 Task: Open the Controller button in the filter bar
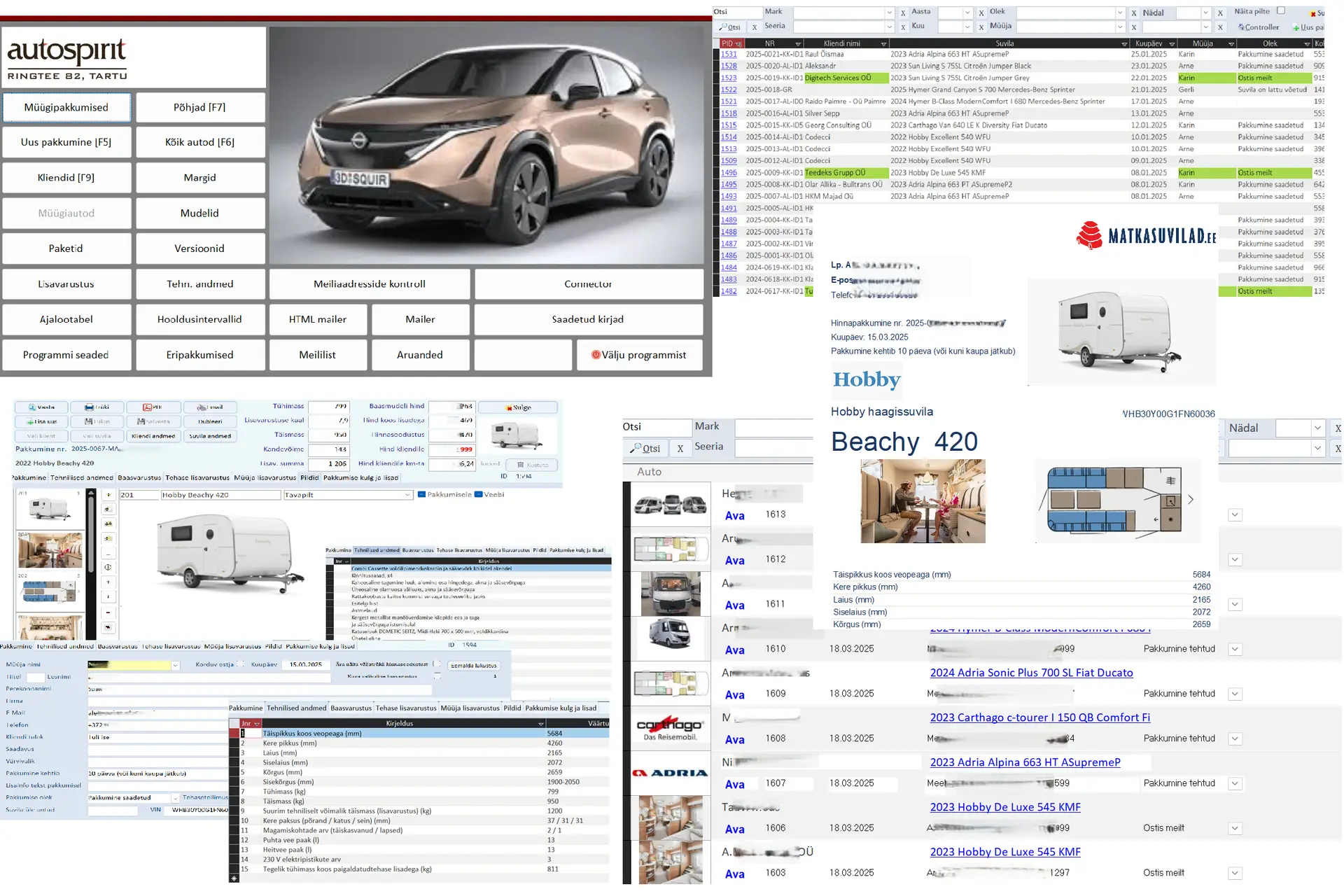click(1258, 27)
